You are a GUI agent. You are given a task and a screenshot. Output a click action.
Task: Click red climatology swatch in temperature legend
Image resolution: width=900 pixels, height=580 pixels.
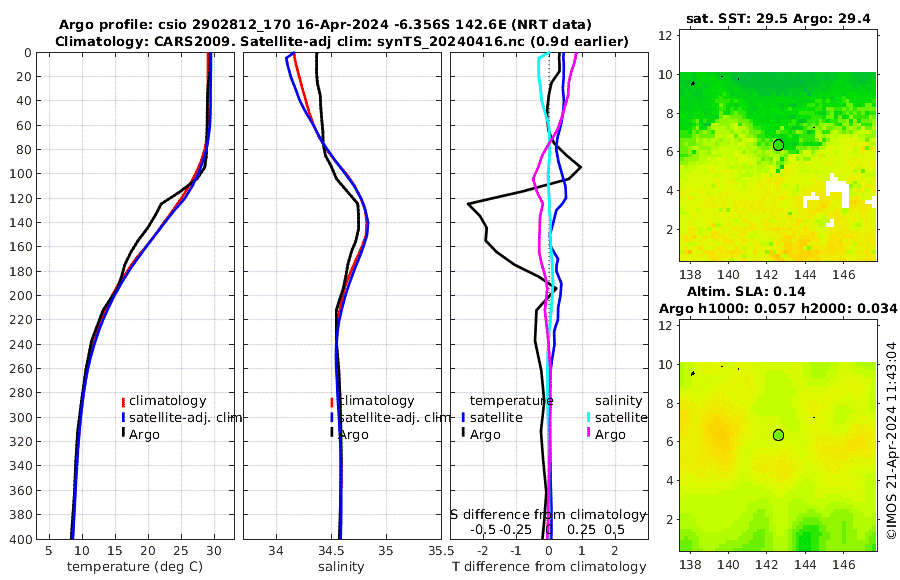123,402
